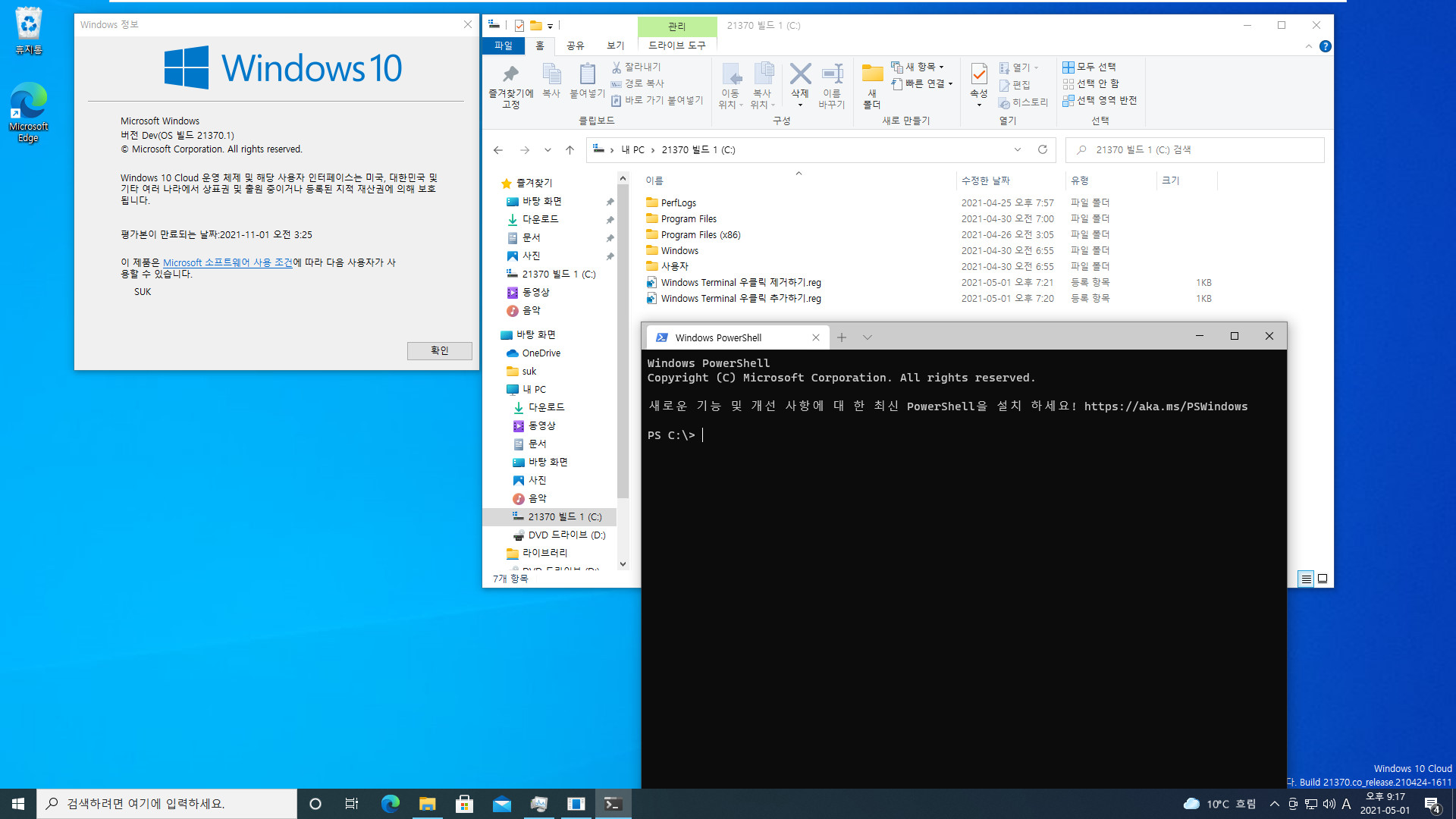Click the Date modified (수정한 날짜) column header

(x=1010, y=180)
